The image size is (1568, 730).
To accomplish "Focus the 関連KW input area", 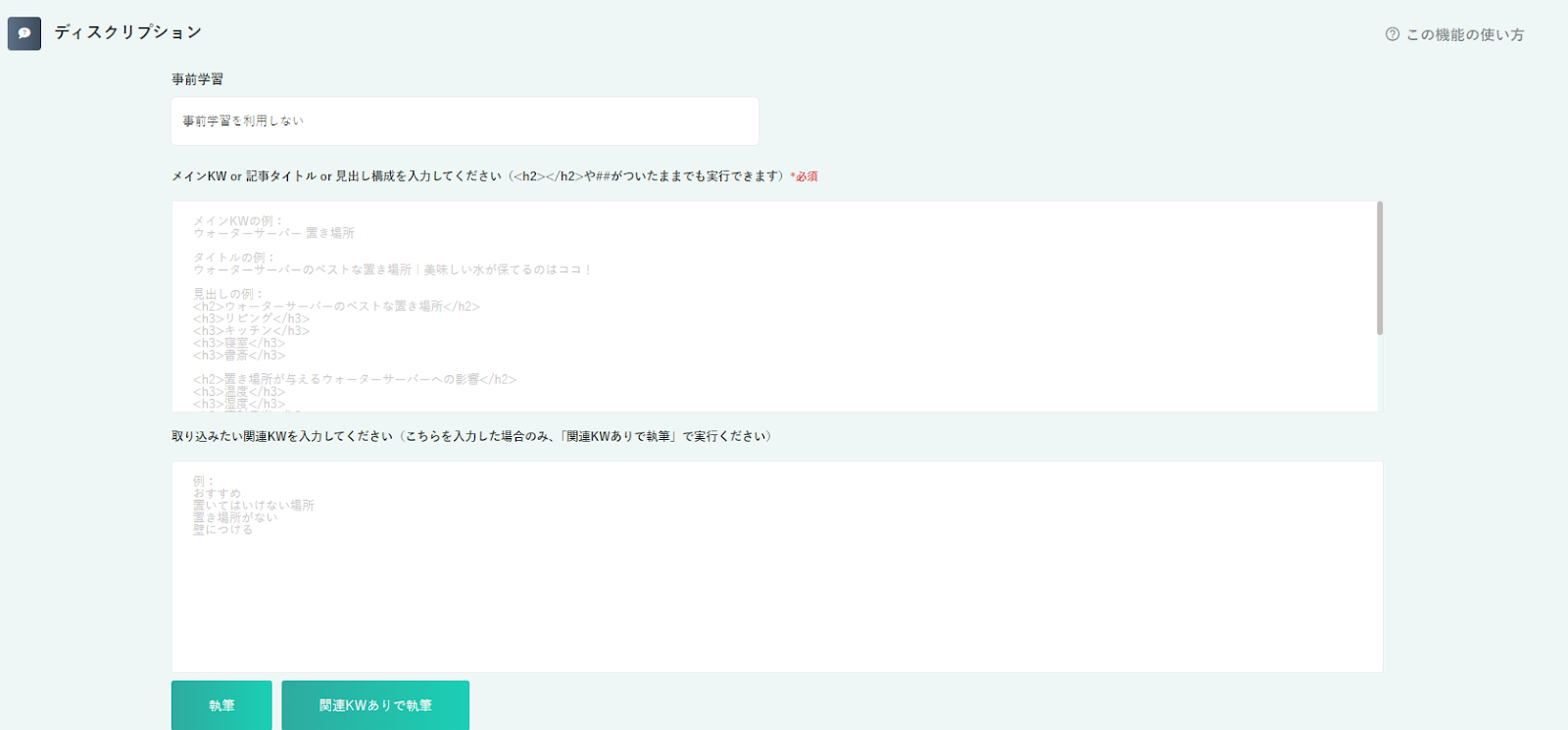I will coord(777,566).
